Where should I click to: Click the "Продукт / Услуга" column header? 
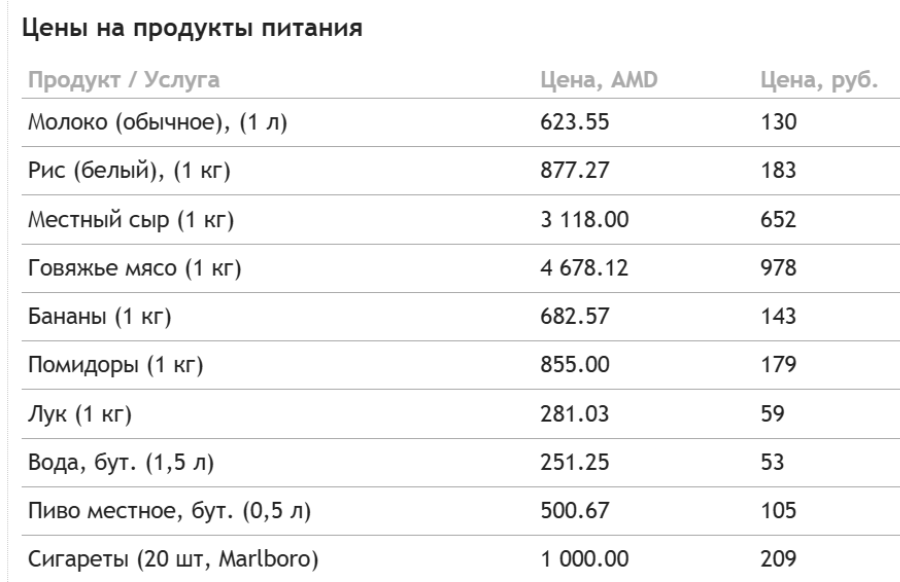click(x=122, y=80)
